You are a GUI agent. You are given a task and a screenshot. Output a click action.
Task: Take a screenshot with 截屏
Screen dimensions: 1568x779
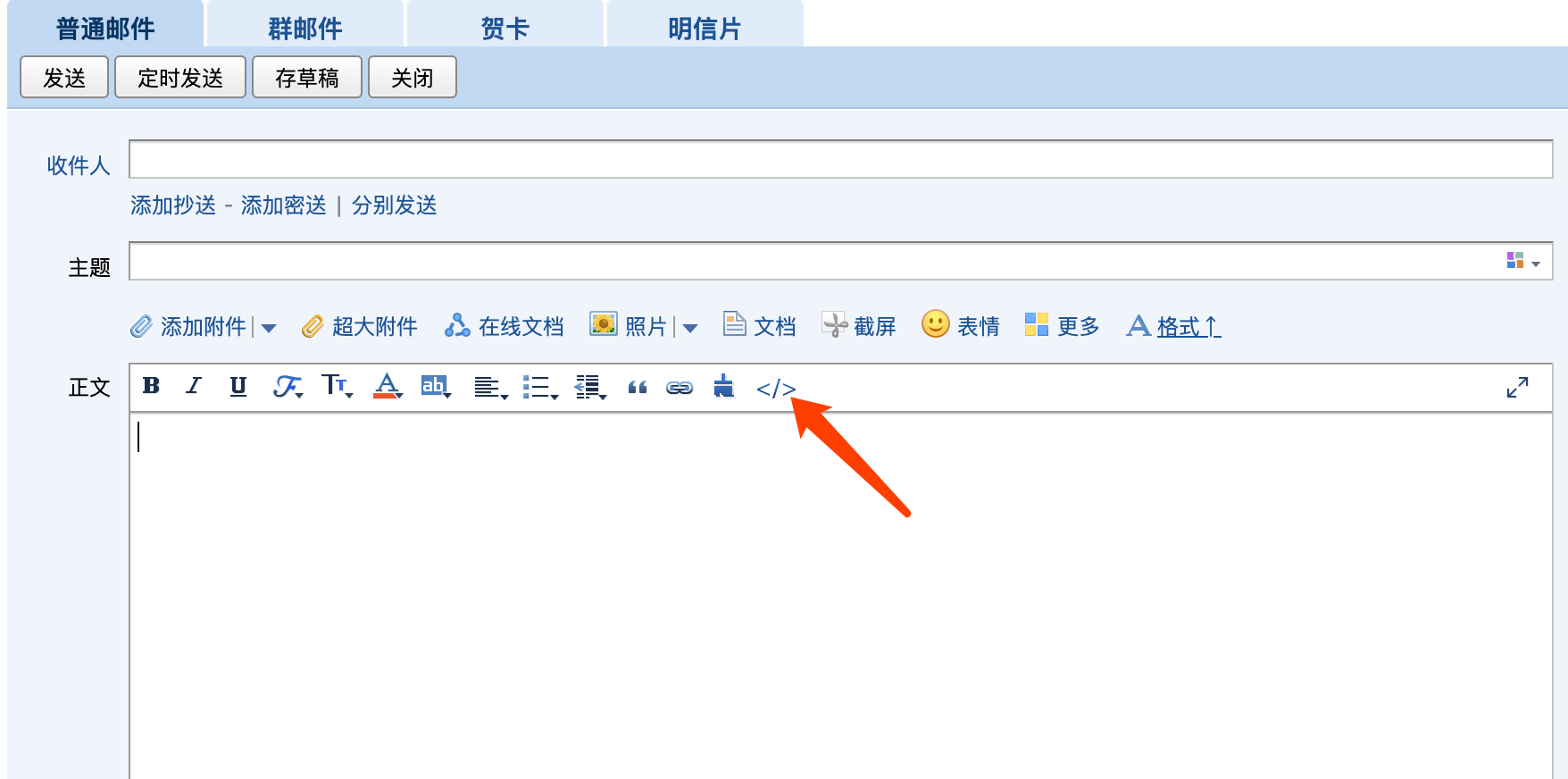click(x=859, y=326)
